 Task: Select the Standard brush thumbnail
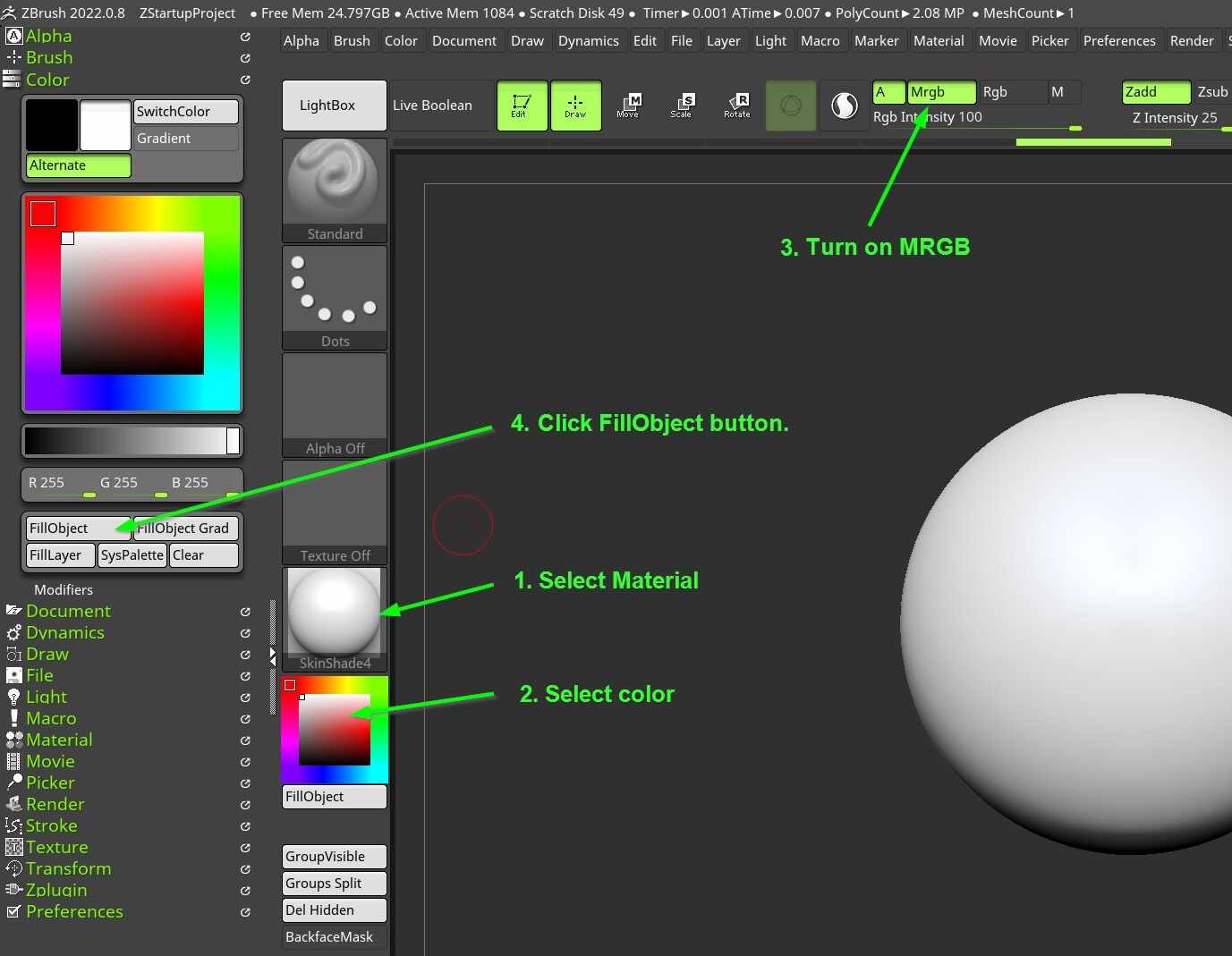tap(334, 183)
